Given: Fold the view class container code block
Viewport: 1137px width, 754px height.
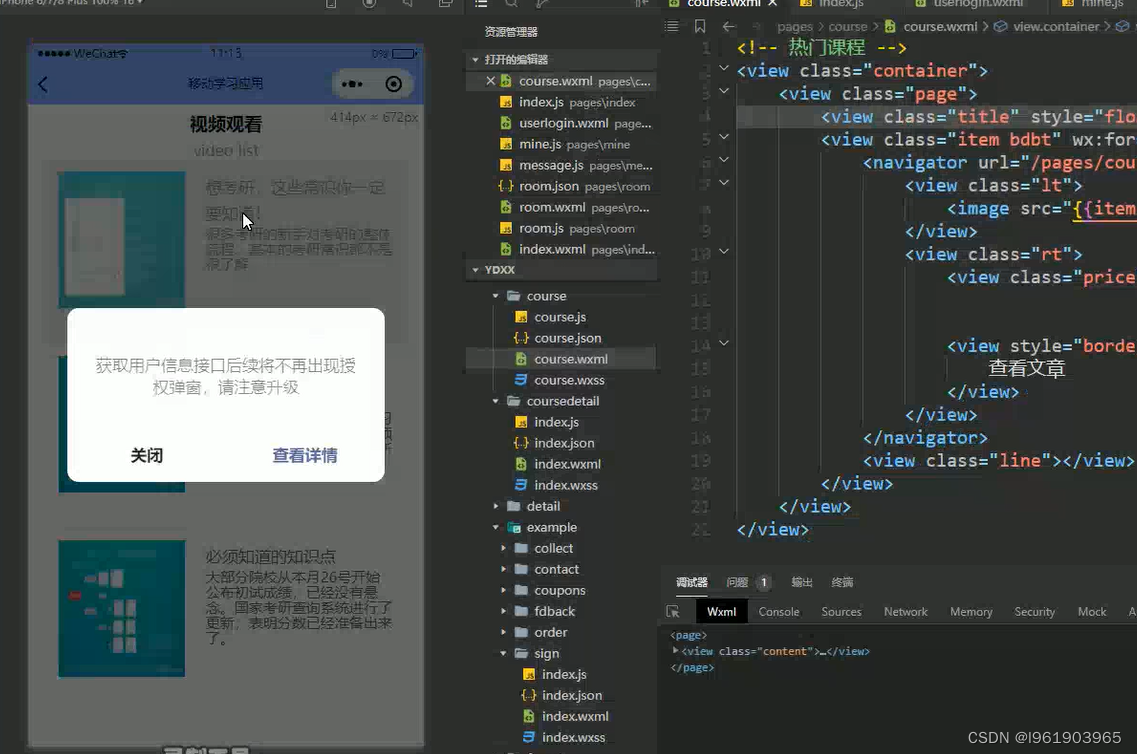Looking at the screenshot, I should click(724, 68).
